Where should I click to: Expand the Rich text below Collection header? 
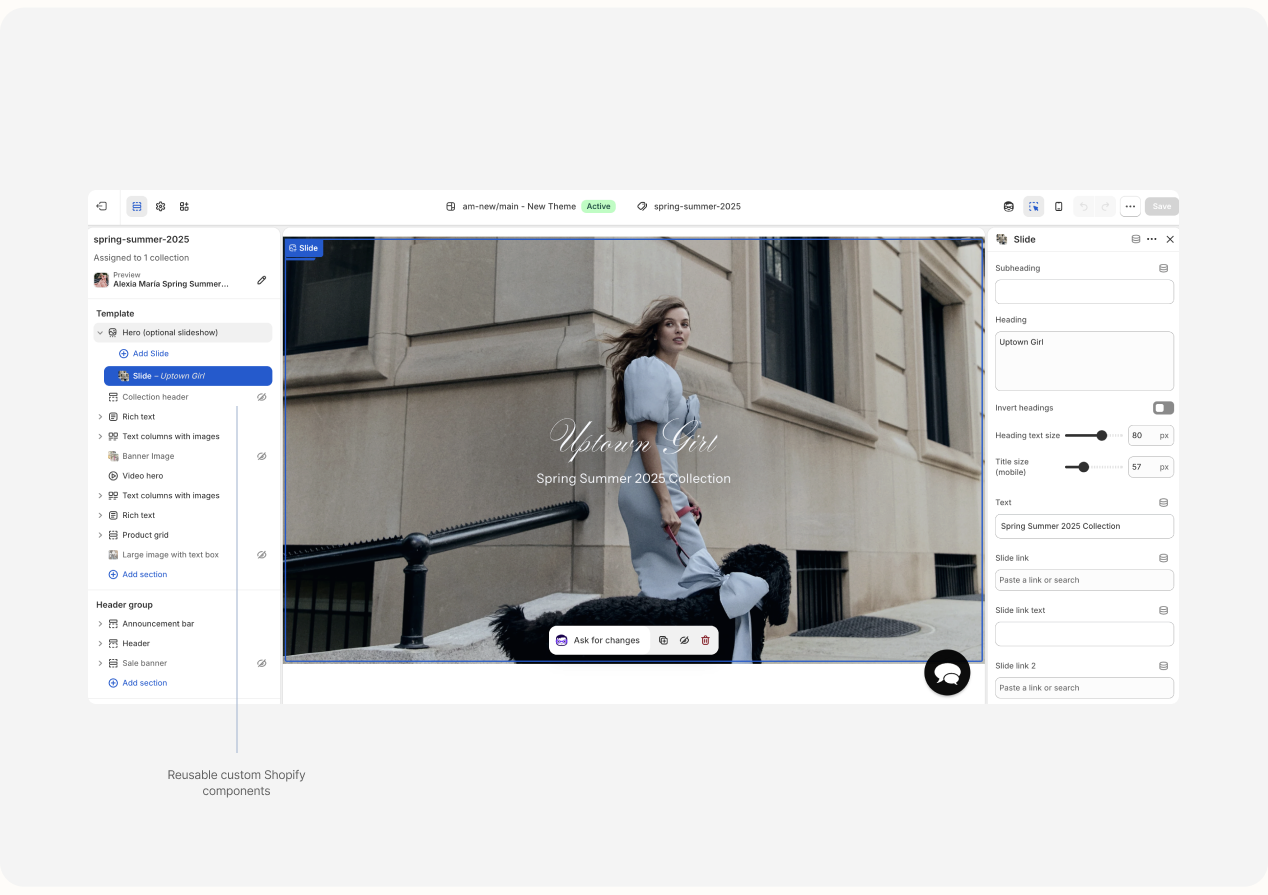pos(100,417)
